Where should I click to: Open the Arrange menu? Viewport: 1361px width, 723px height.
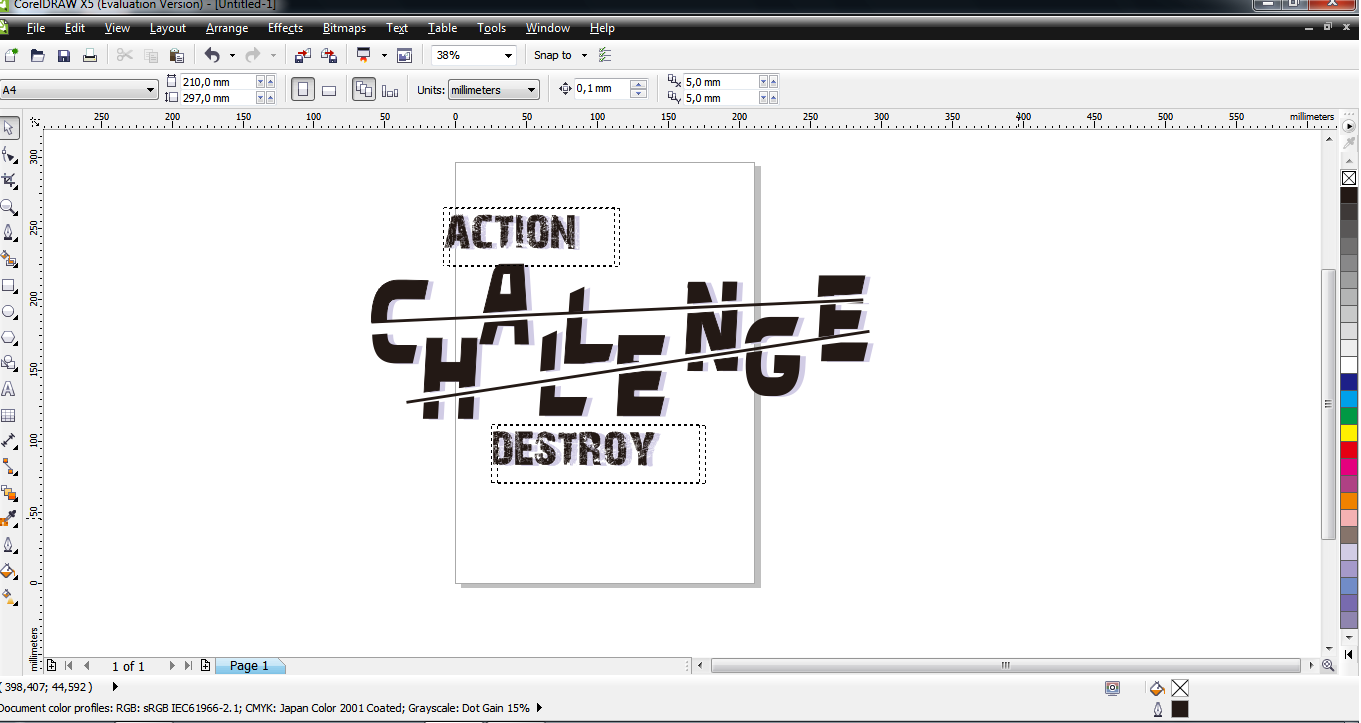(x=226, y=28)
